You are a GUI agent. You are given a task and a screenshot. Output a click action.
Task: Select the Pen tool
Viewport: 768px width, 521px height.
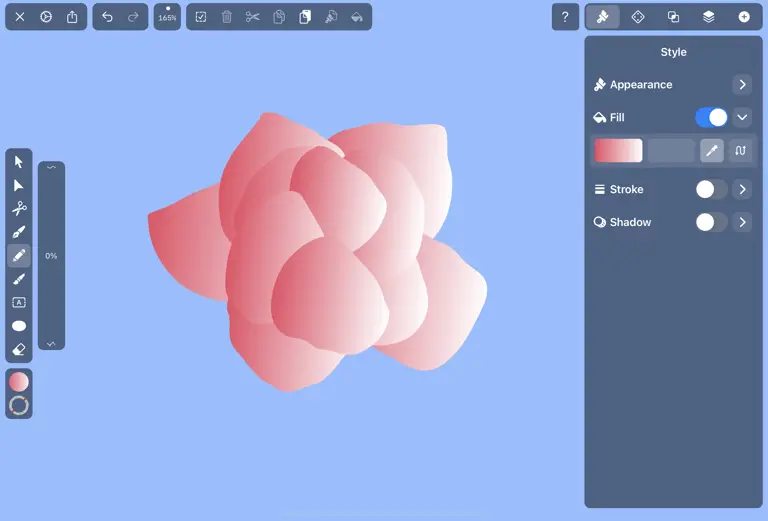point(19,232)
